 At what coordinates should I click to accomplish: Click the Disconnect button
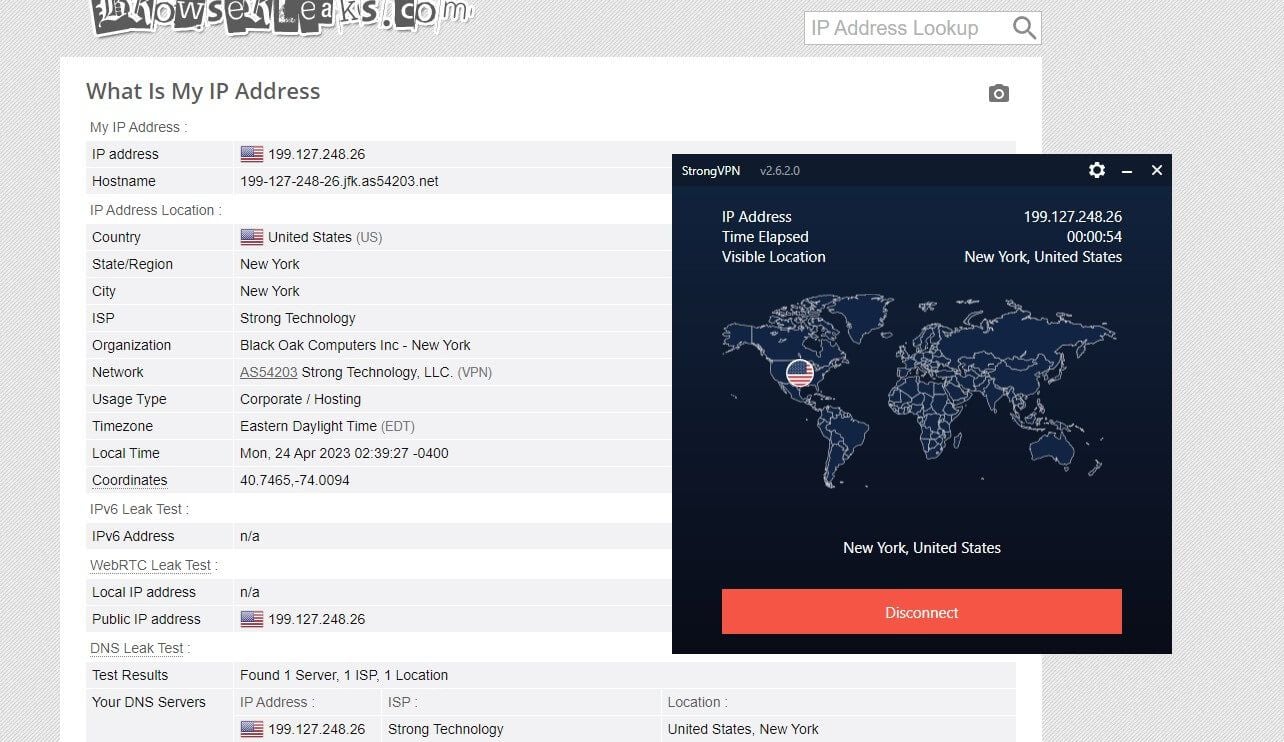point(922,612)
